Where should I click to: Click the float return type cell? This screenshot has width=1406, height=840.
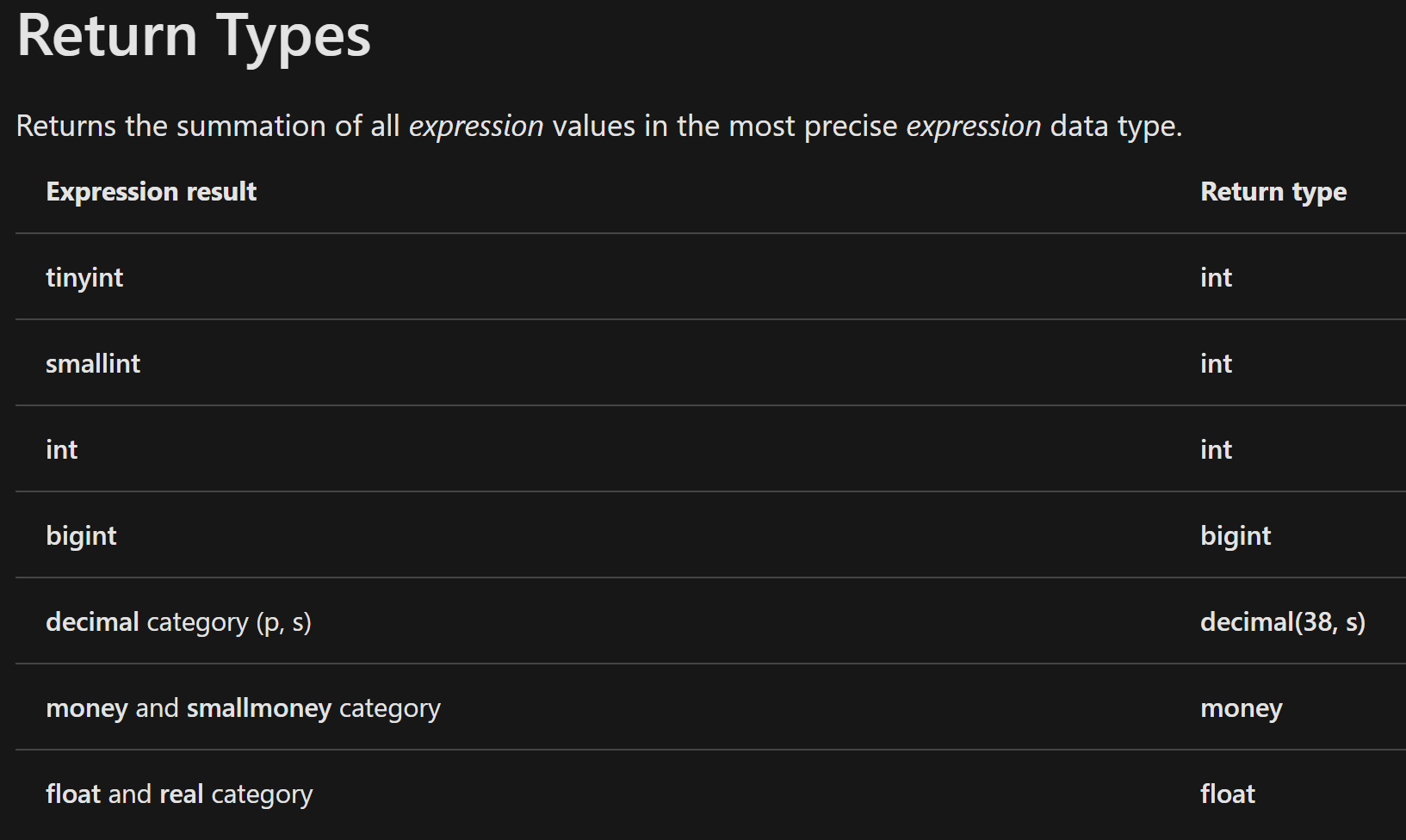coord(1228,794)
